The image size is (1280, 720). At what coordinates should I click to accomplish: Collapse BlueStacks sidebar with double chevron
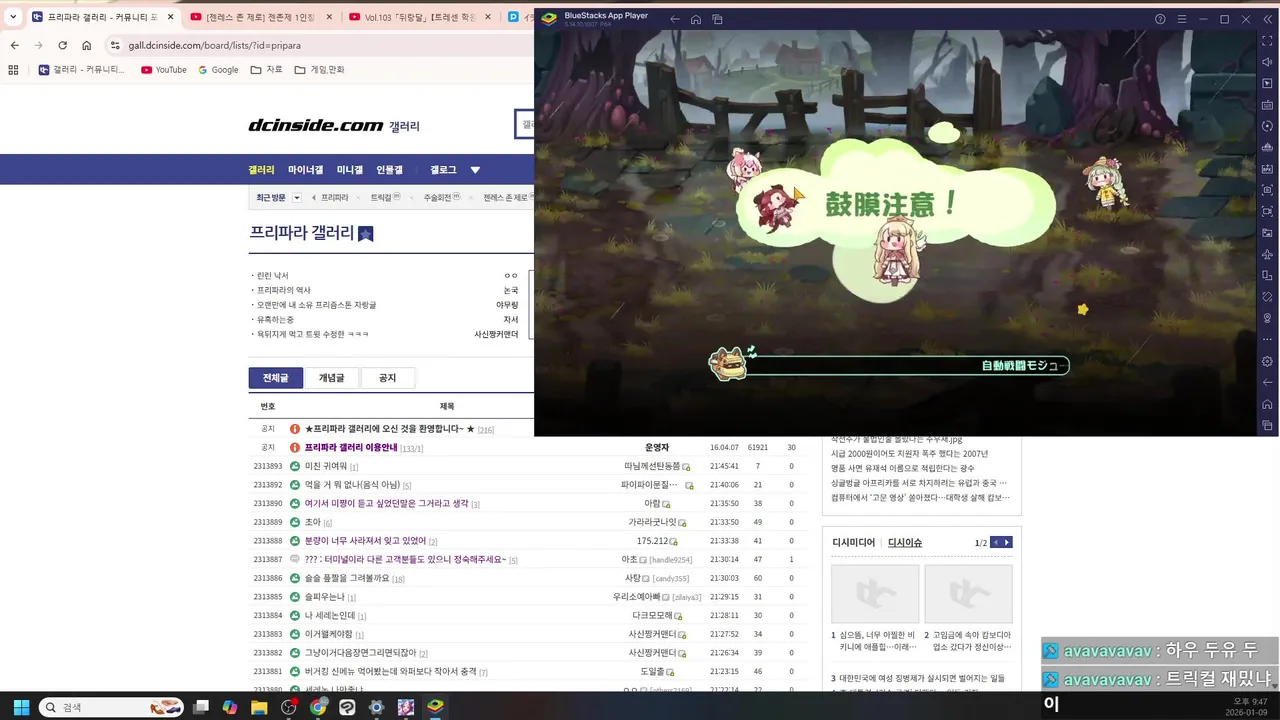point(1267,19)
